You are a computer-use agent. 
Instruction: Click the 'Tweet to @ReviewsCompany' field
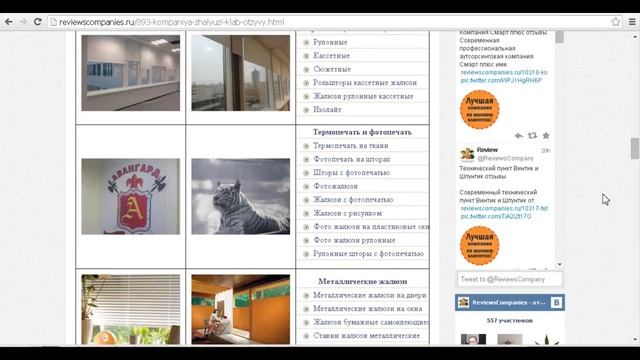(x=509, y=279)
